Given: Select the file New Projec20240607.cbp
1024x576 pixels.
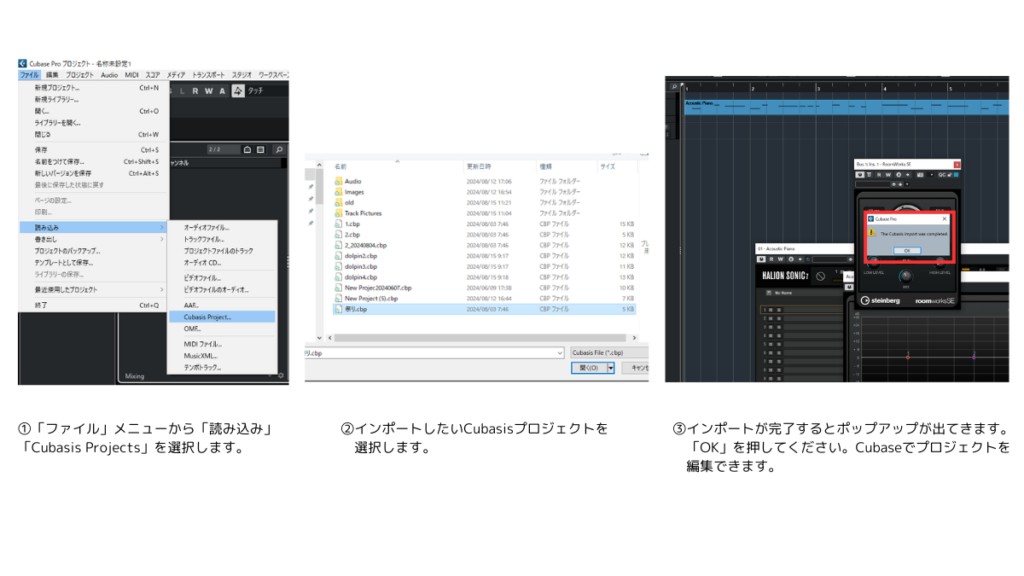Looking at the screenshot, I should (483, 287).
